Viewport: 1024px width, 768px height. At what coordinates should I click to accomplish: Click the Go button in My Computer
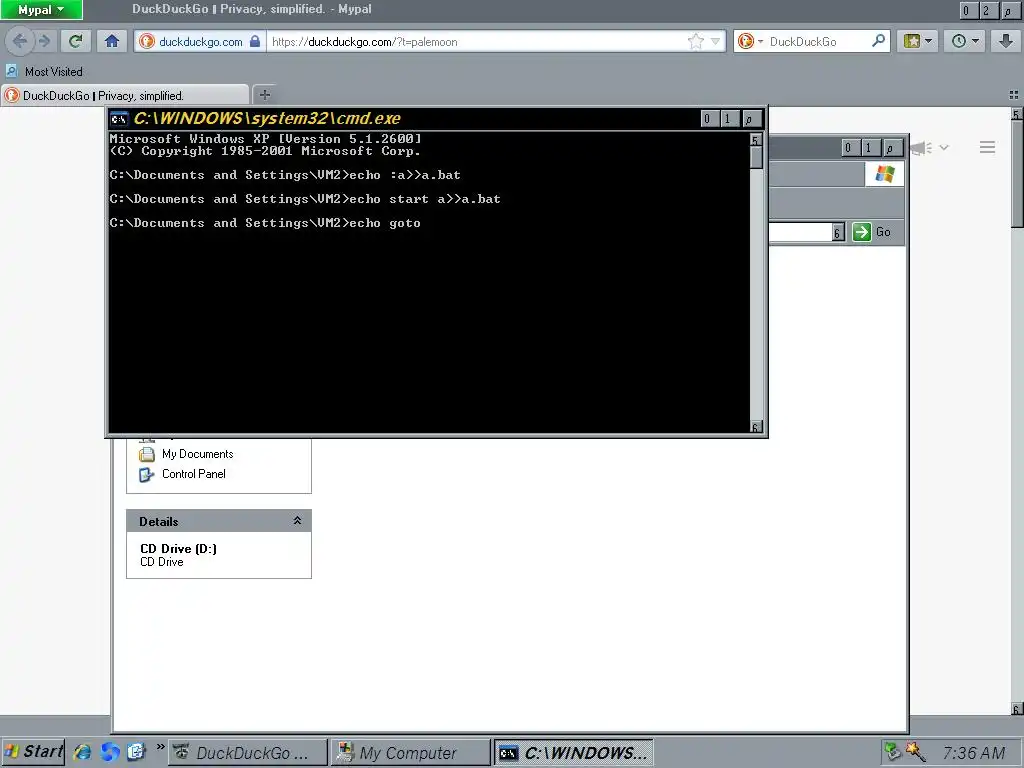(x=872, y=232)
